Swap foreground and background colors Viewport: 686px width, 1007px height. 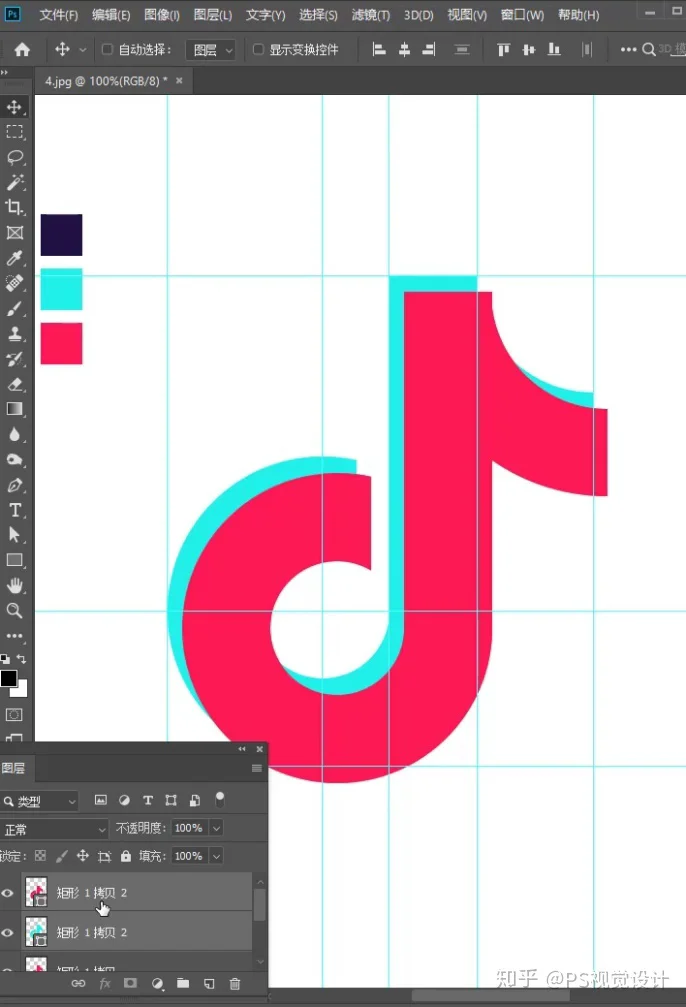click(21, 659)
